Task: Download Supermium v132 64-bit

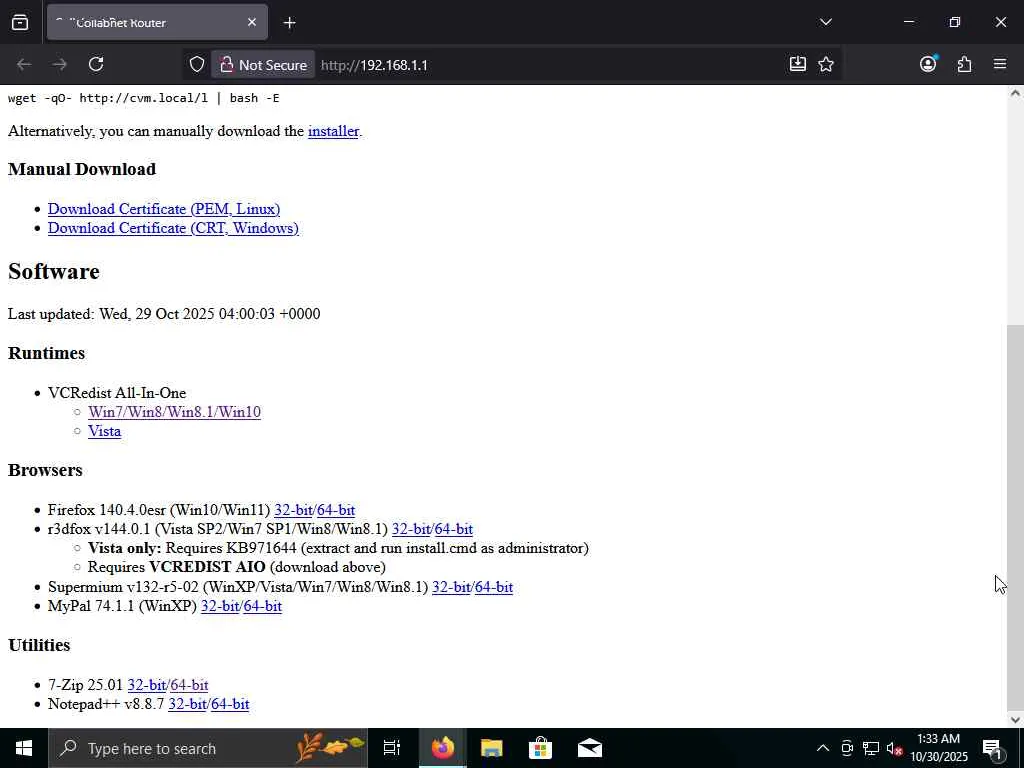Action: pyautogui.click(x=494, y=587)
